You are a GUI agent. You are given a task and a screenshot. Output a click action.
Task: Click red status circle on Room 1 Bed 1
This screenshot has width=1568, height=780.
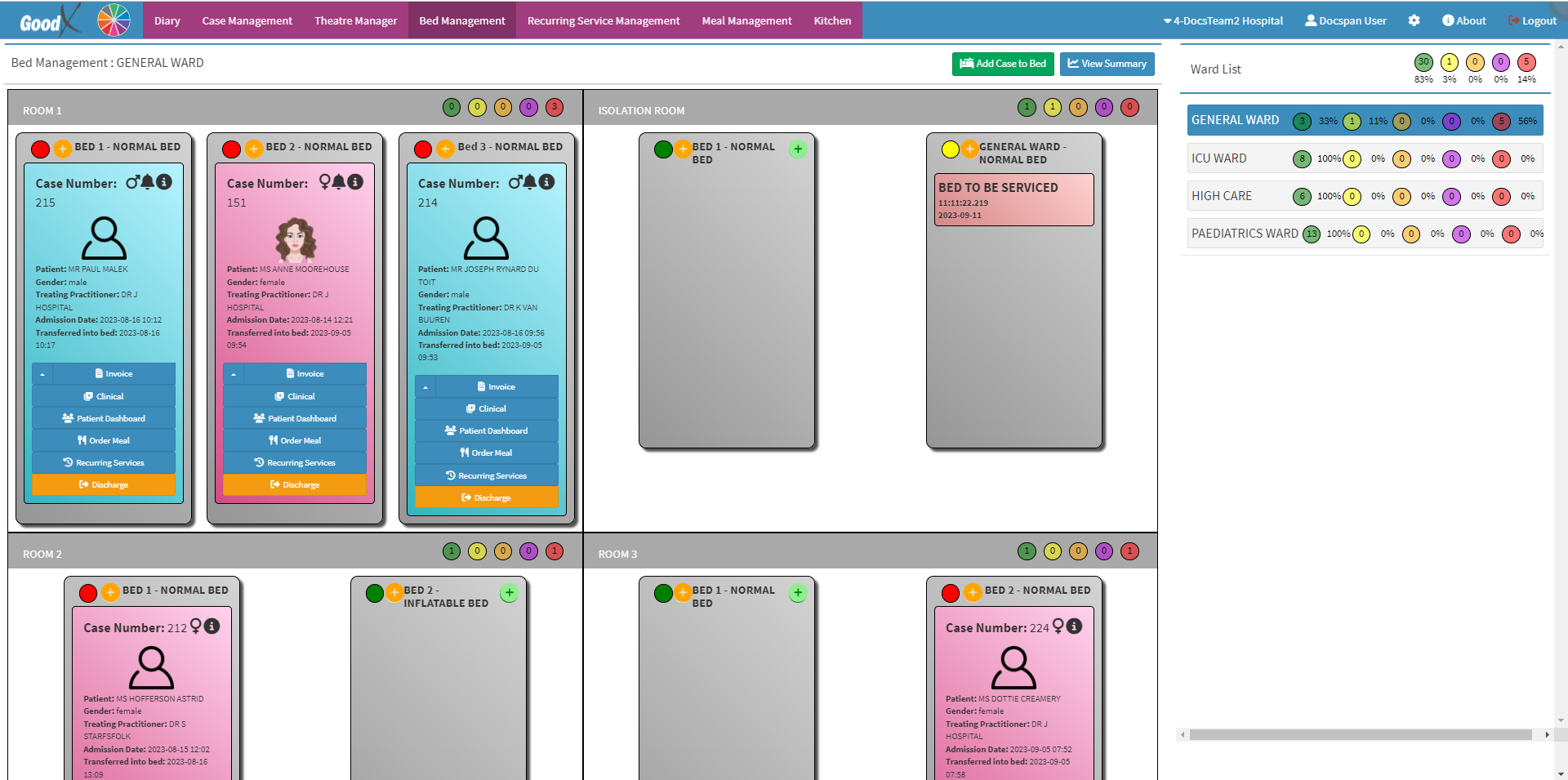point(40,149)
